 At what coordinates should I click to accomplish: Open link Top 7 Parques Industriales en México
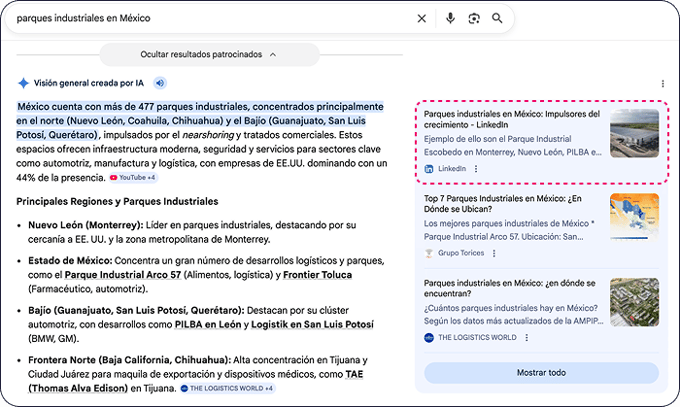[503, 204]
